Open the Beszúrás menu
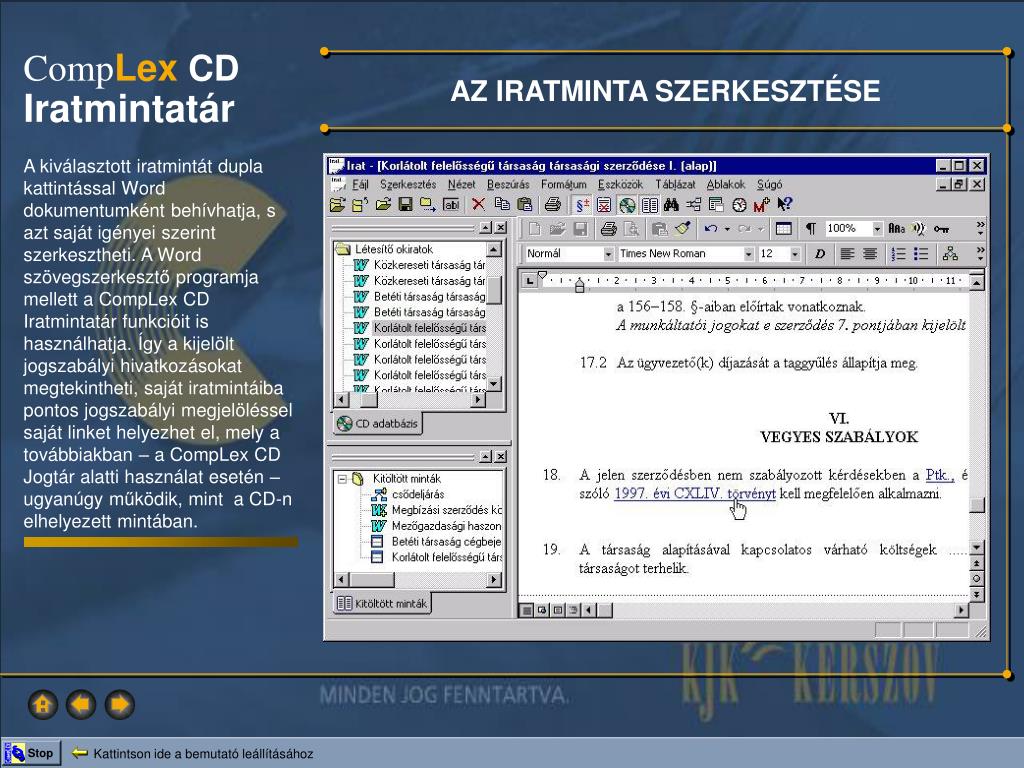The width and height of the screenshot is (1024, 768). point(507,185)
